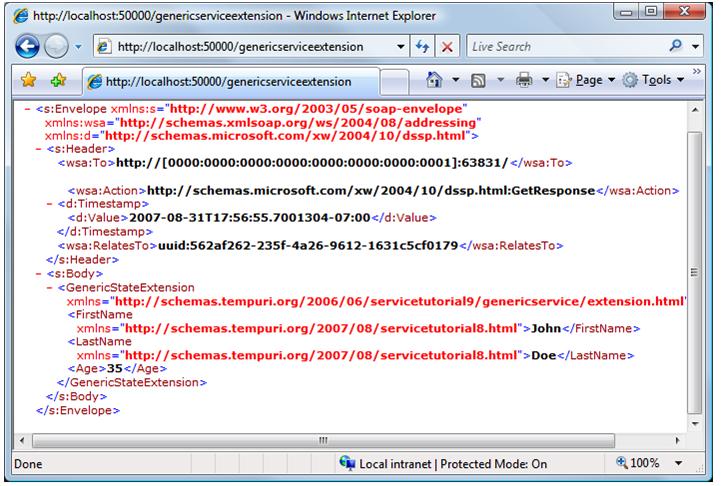Viewport: 721px width, 486px height.
Task: Click the d:Value timestamp 2007-08-31
Action: pyautogui.click(x=250, y=217)
